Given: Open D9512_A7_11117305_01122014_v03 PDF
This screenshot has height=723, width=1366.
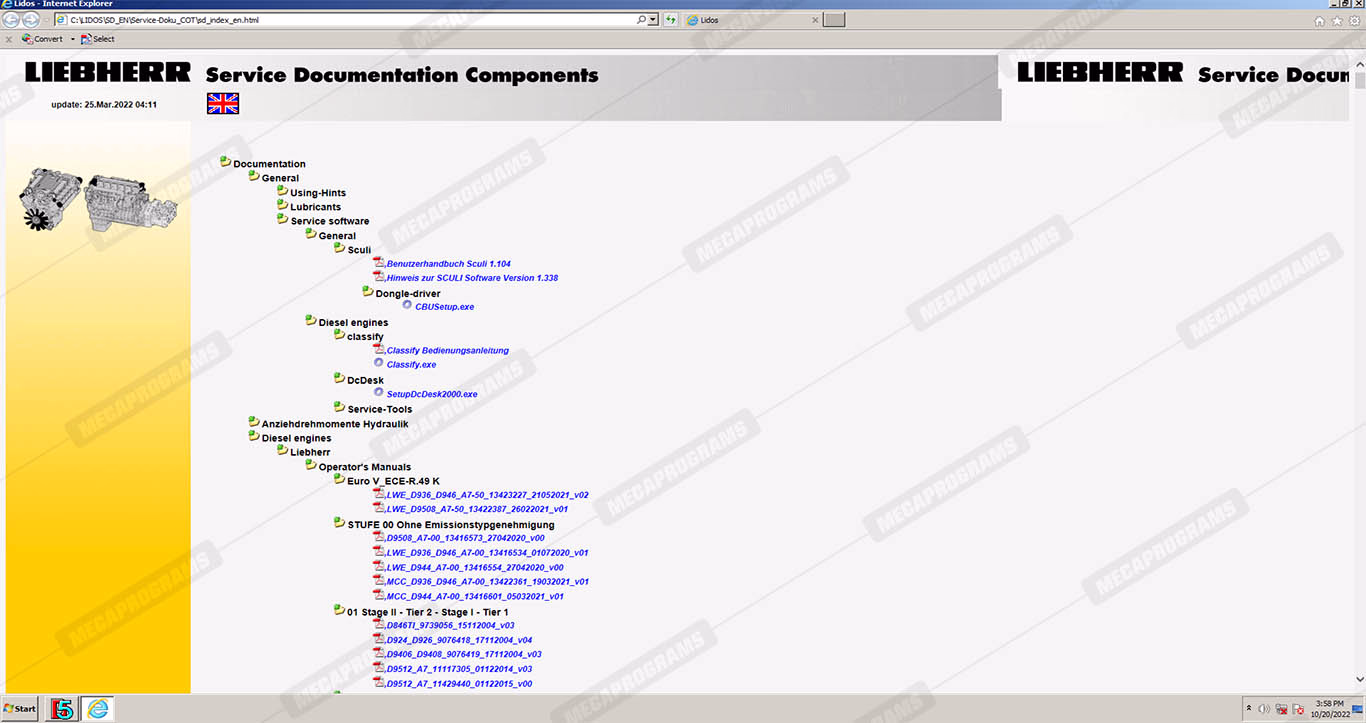Looking at the screenshot, I should (459, 669).
